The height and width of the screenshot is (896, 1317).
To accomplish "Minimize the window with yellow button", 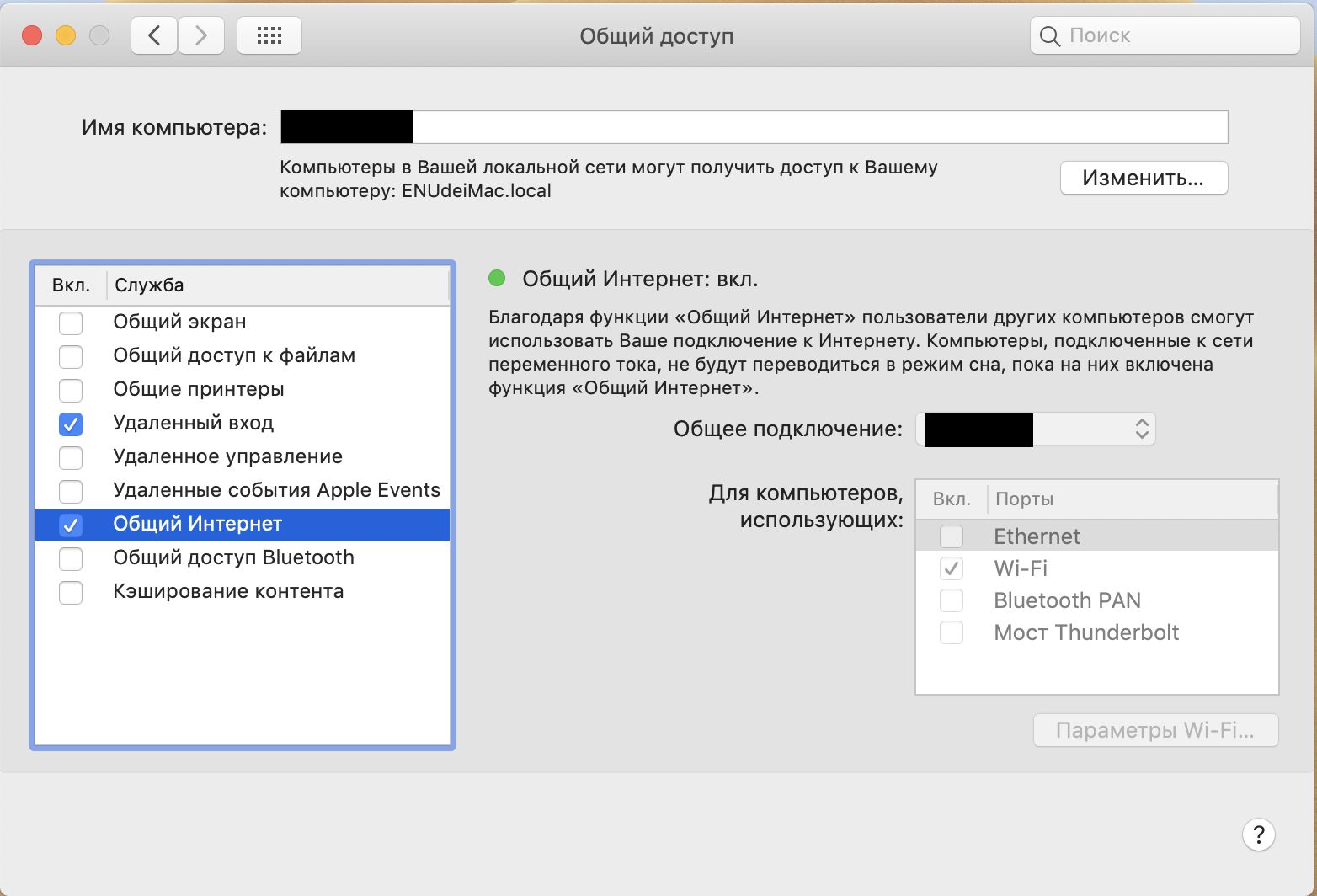I will click(x=66, y=35).
